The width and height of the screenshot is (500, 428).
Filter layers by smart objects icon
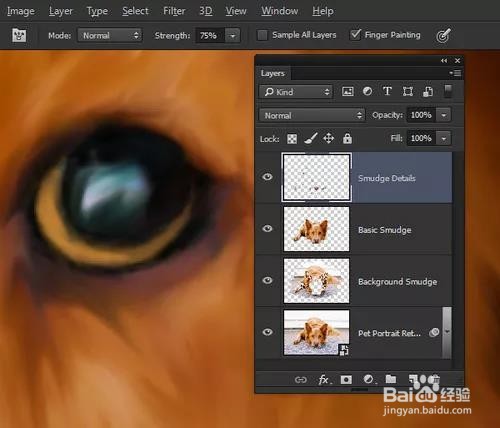pyautogui.click(x=428, y=92)
